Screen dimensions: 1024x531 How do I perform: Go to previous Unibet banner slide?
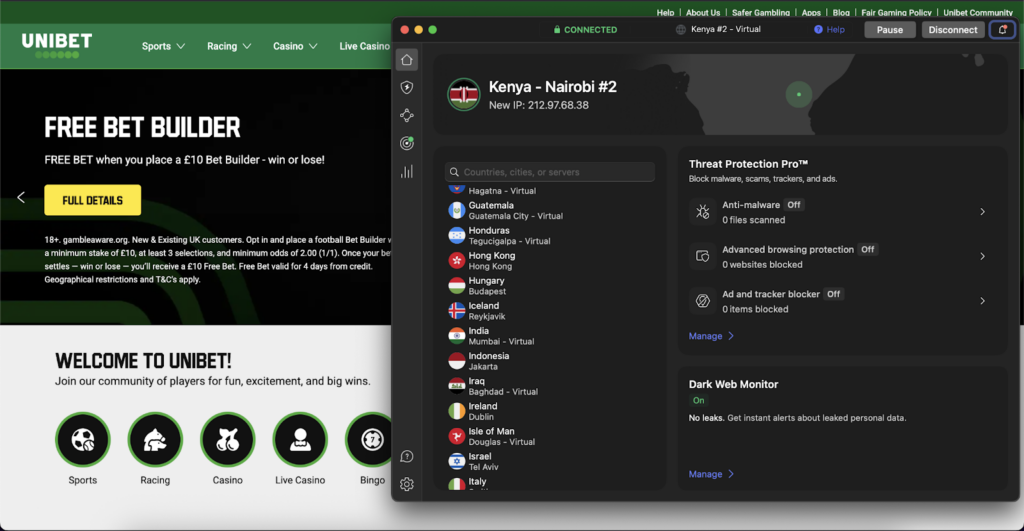point(21,197)
